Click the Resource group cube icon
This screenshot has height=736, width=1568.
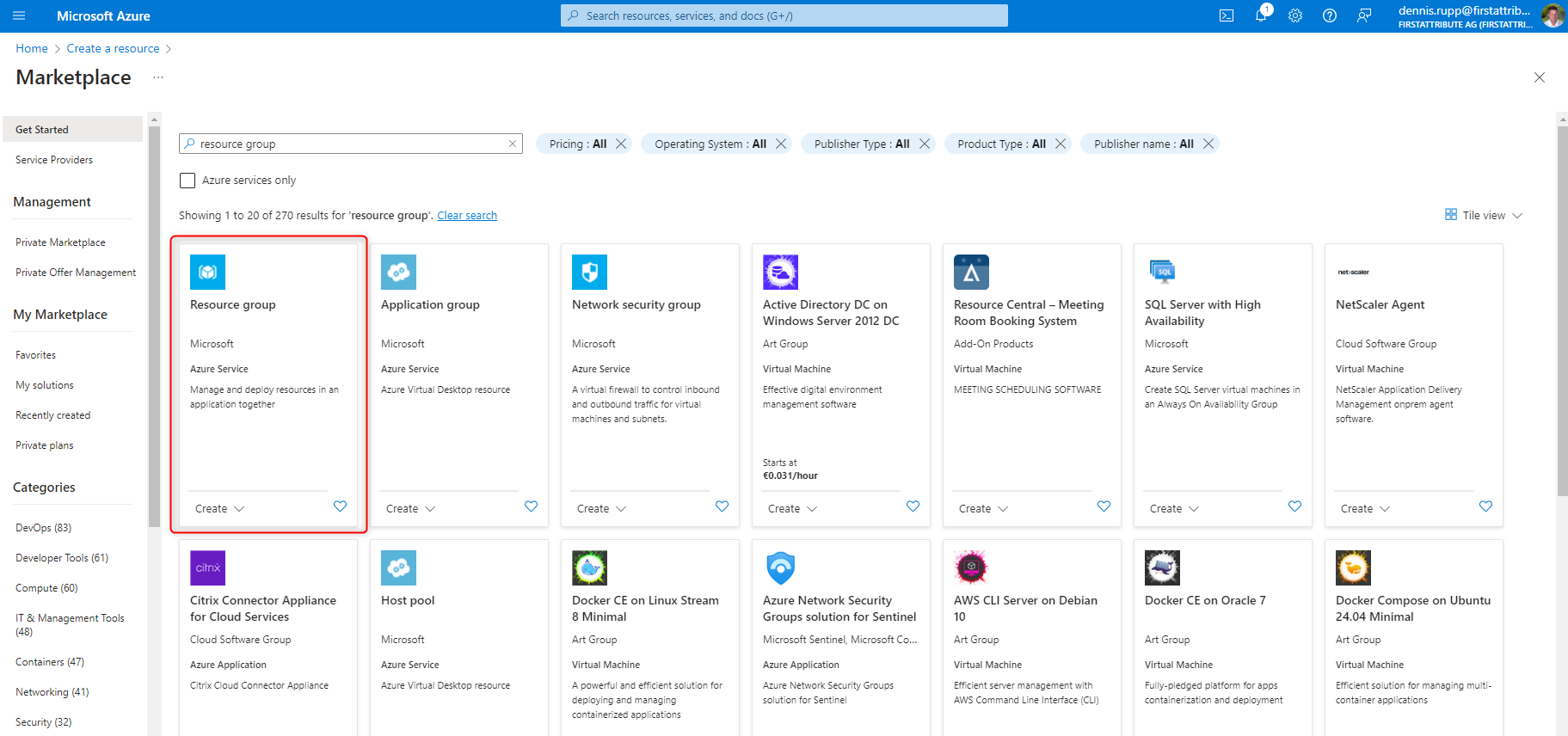(x=207, y=272)
